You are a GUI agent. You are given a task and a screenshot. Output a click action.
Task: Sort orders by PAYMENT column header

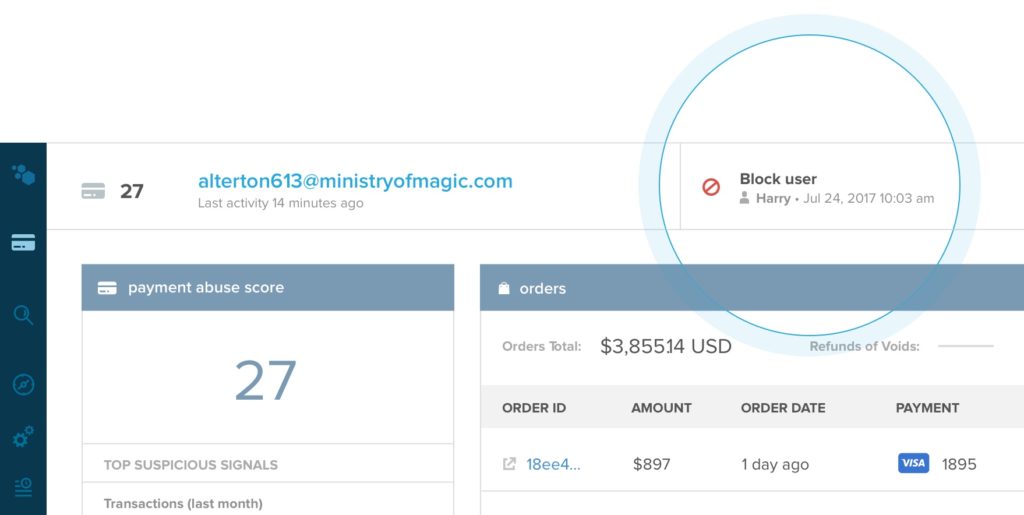(x=927, y=408)
